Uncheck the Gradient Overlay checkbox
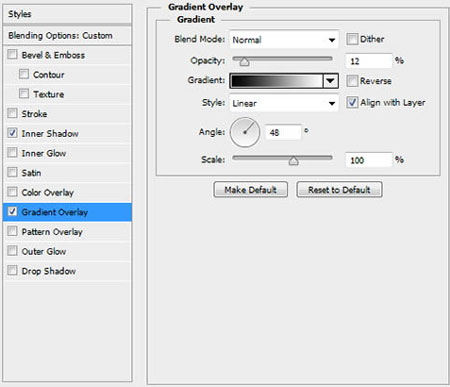 (12, 212)
